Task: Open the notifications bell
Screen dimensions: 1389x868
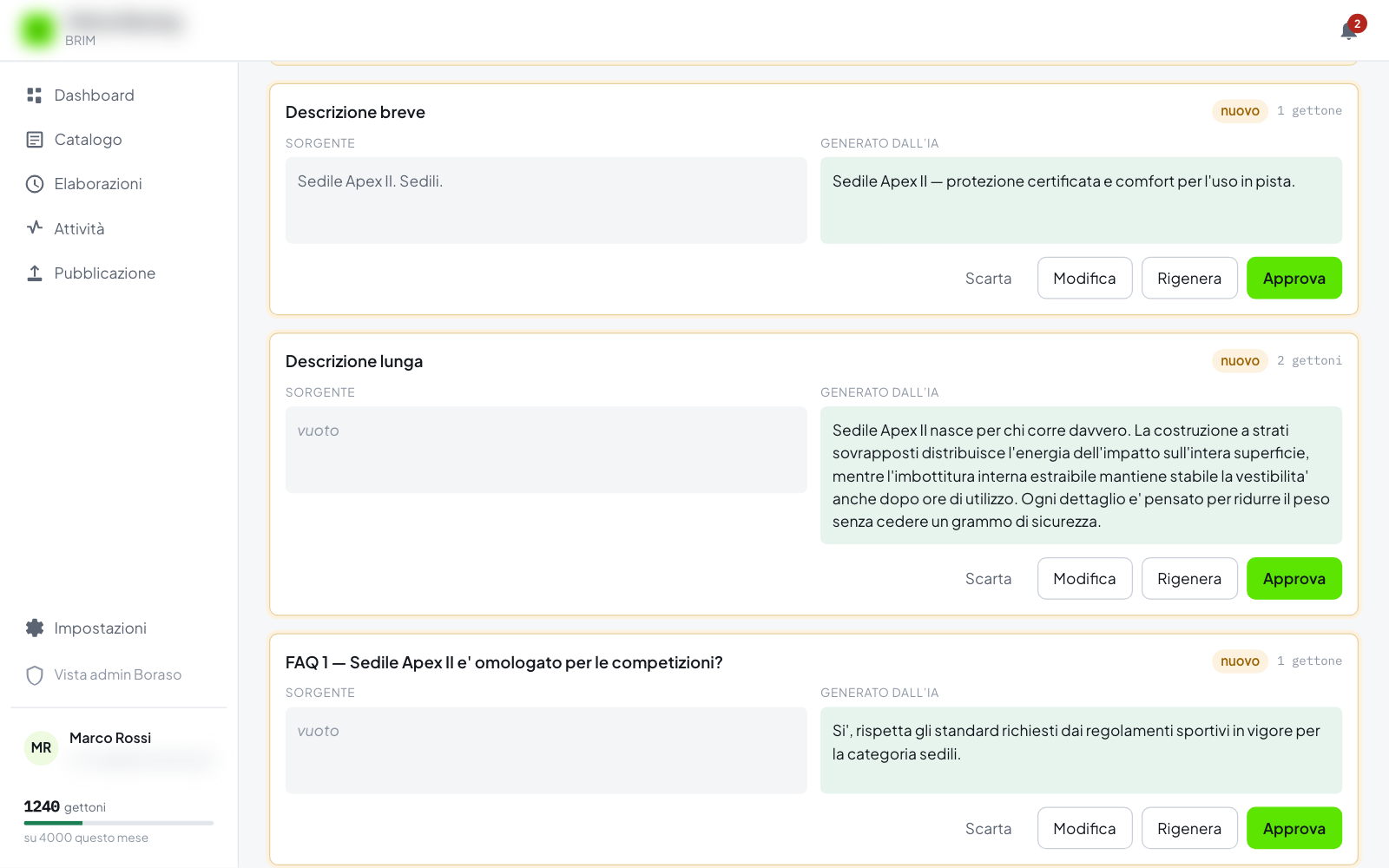Action: click(x=1348, y=31)
